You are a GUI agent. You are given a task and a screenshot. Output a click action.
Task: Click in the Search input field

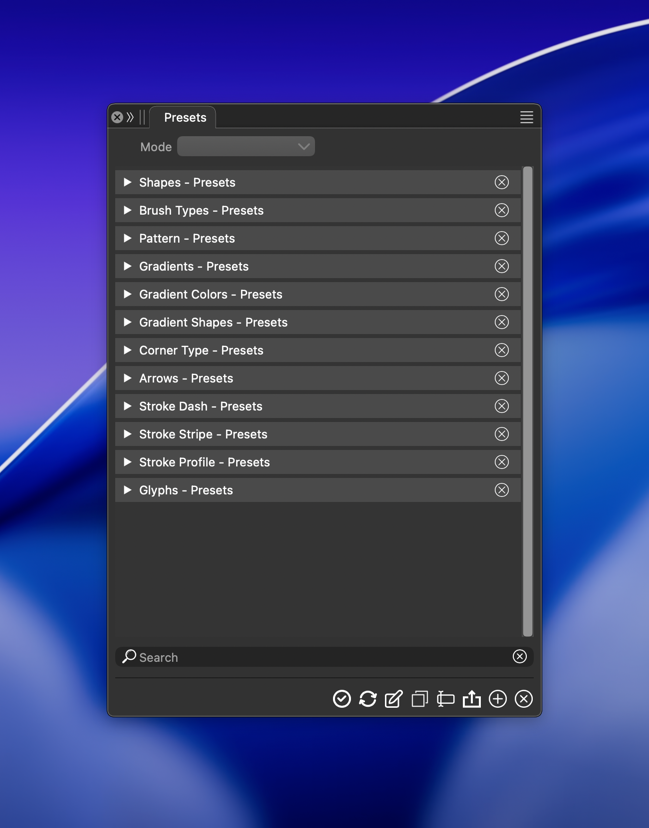pyautogui.click(x=320, y=658)
